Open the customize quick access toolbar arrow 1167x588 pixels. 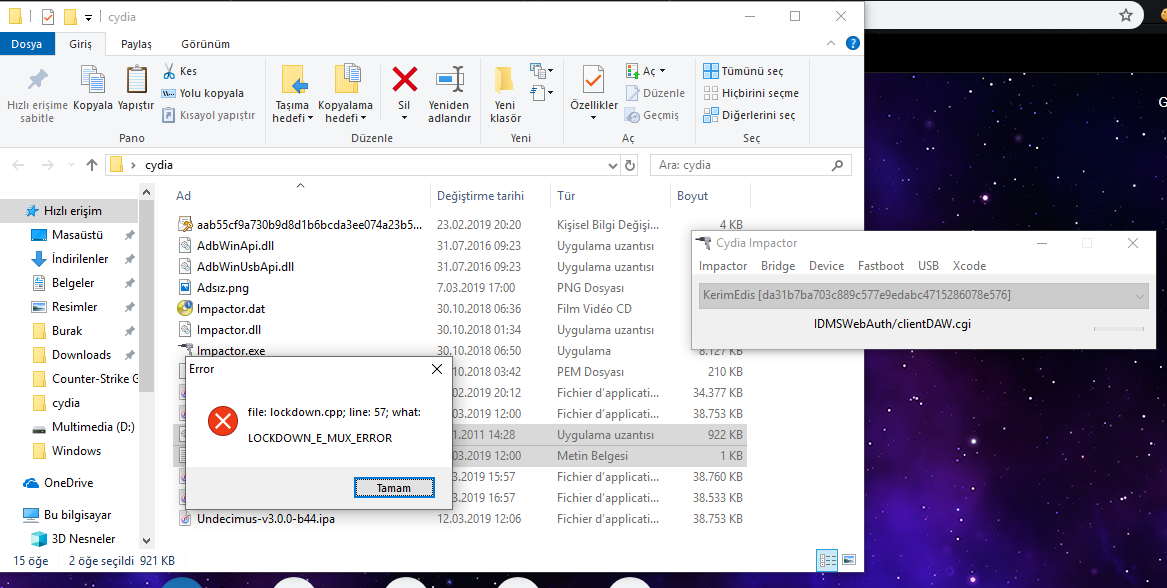pos(89,17)
